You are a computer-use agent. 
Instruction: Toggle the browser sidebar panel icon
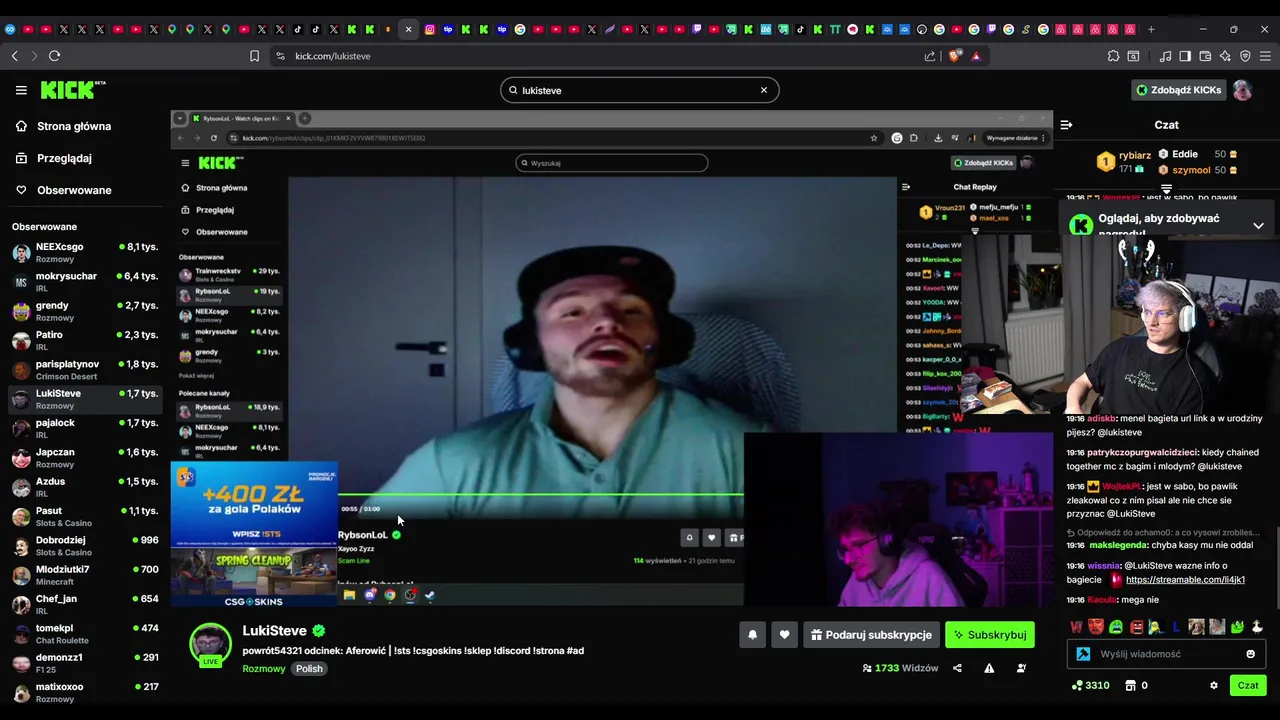coord(1185,56)
